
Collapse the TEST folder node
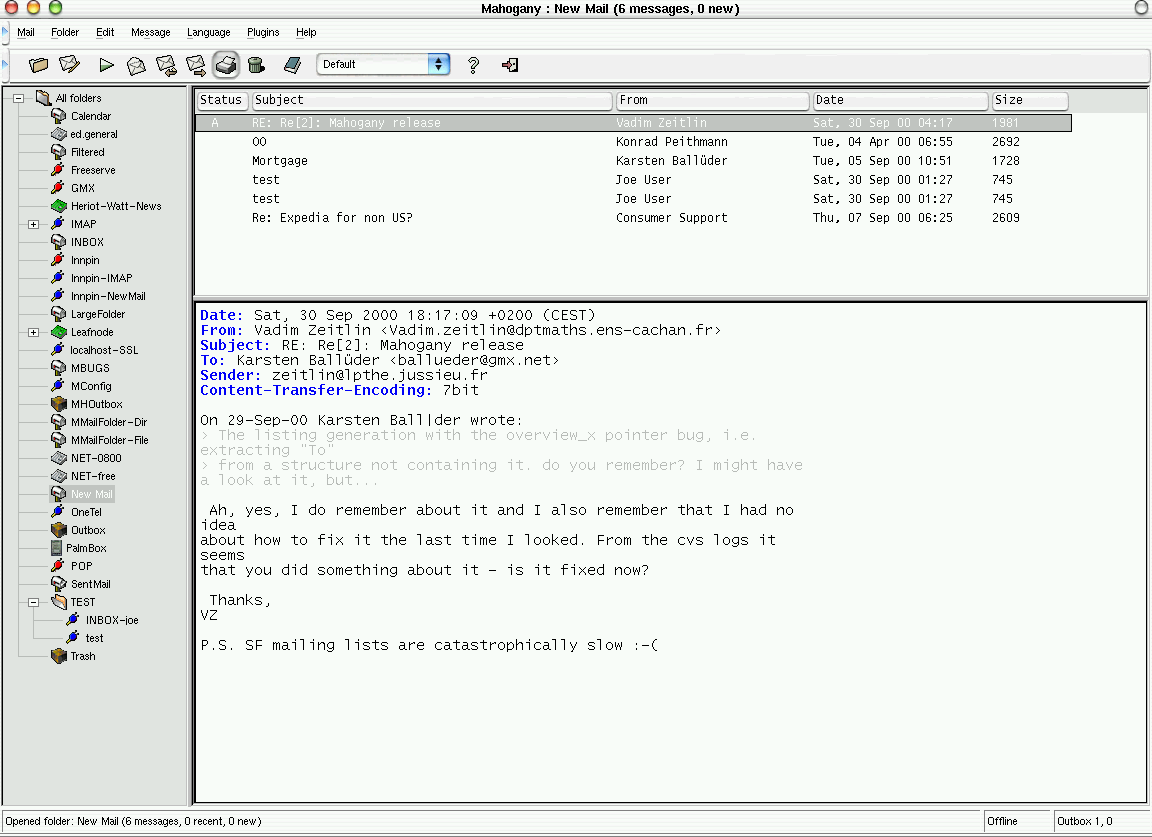33,602
